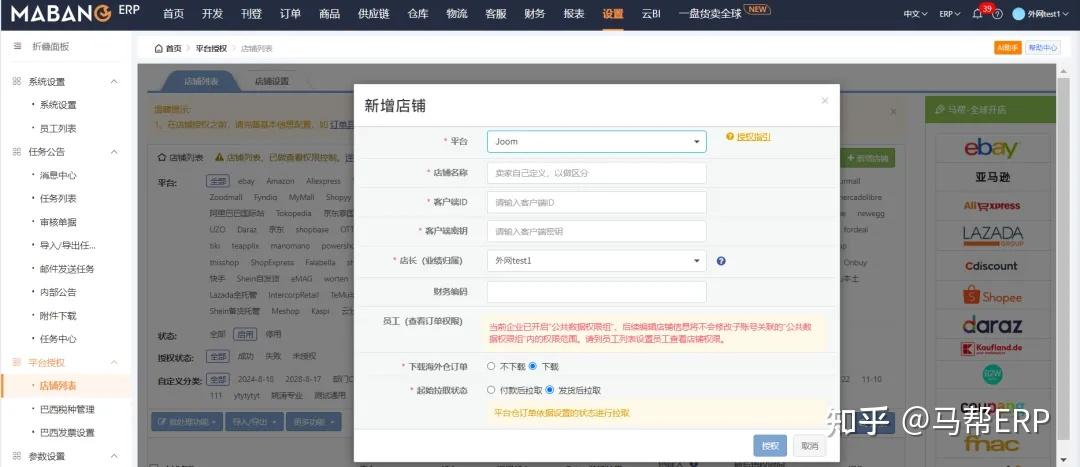Open the 首页 top menu
Viewport: 1080px width, 467px height.
tap(173, 14)
